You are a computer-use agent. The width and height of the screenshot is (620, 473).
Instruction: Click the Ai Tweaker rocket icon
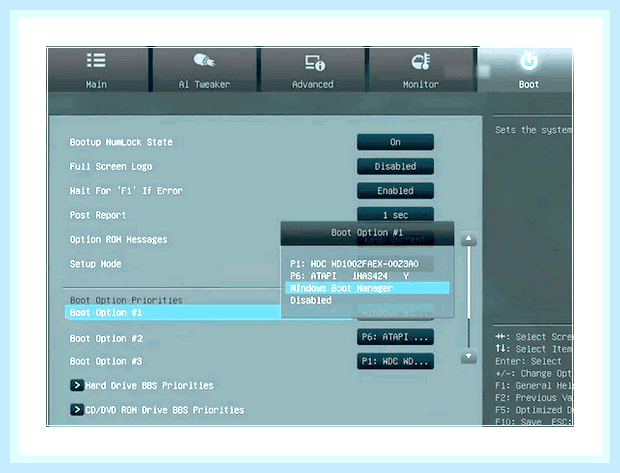pyautogui.click(x=204, y=61)
